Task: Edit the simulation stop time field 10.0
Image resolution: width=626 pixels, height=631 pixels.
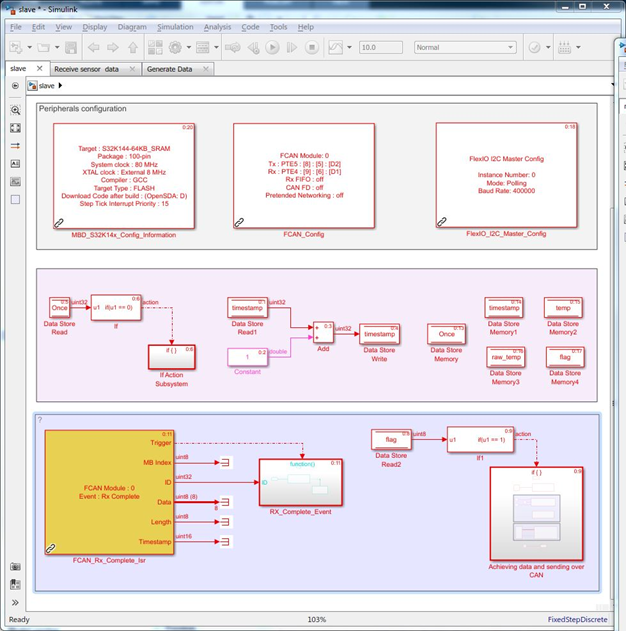Action: 380,47
